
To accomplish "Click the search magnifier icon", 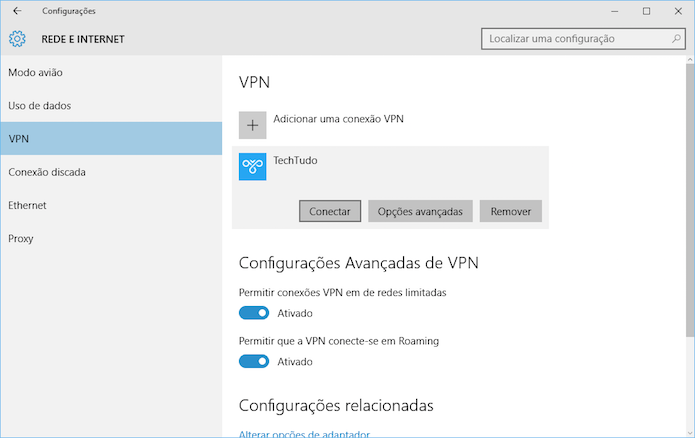I will click(x=676, y=39).
